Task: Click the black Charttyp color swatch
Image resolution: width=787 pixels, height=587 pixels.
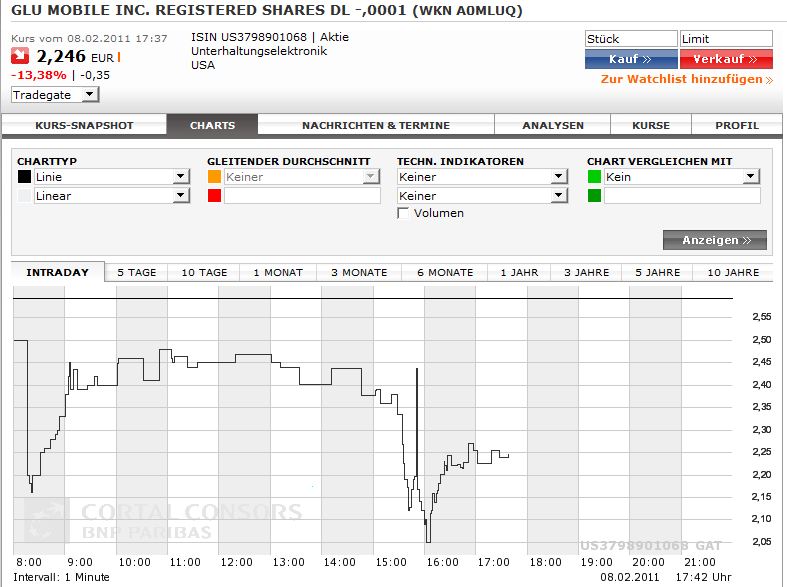Action: [24, 177]
